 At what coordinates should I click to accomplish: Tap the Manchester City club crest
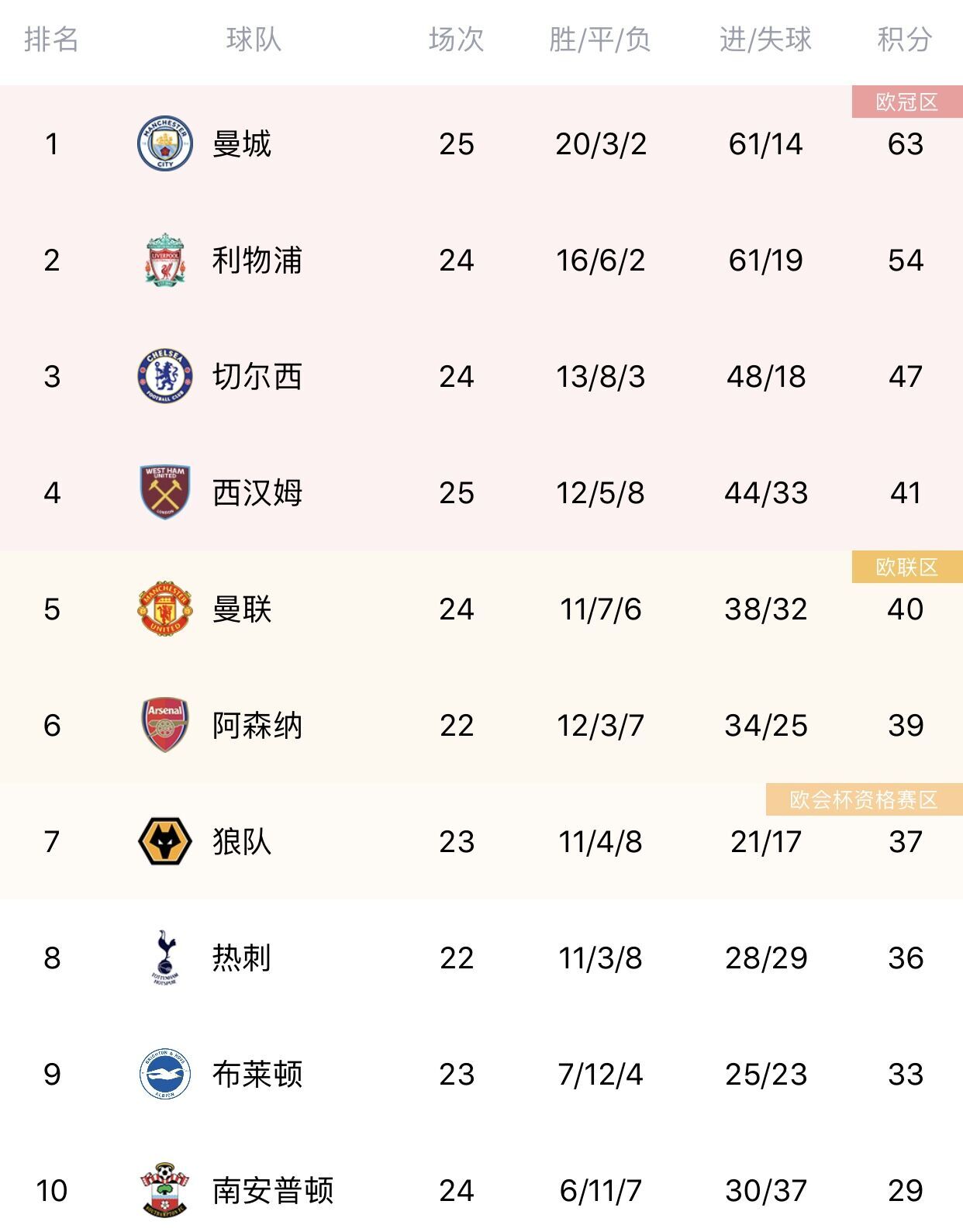(164, 143)
